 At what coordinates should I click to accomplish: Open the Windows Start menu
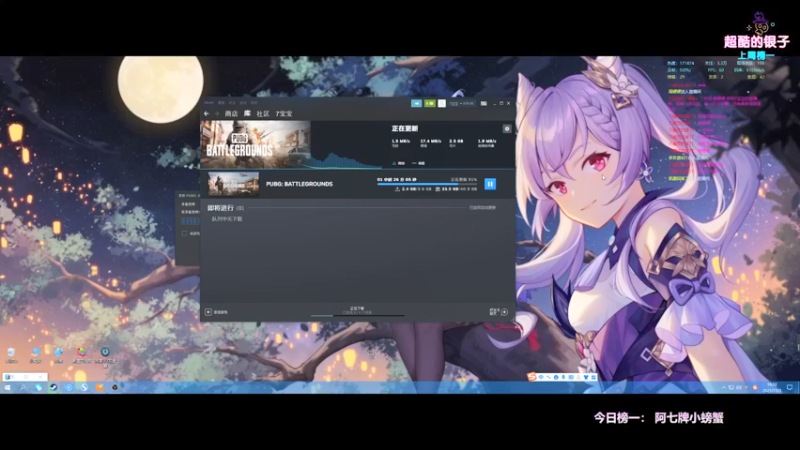[x=7, y=388]
